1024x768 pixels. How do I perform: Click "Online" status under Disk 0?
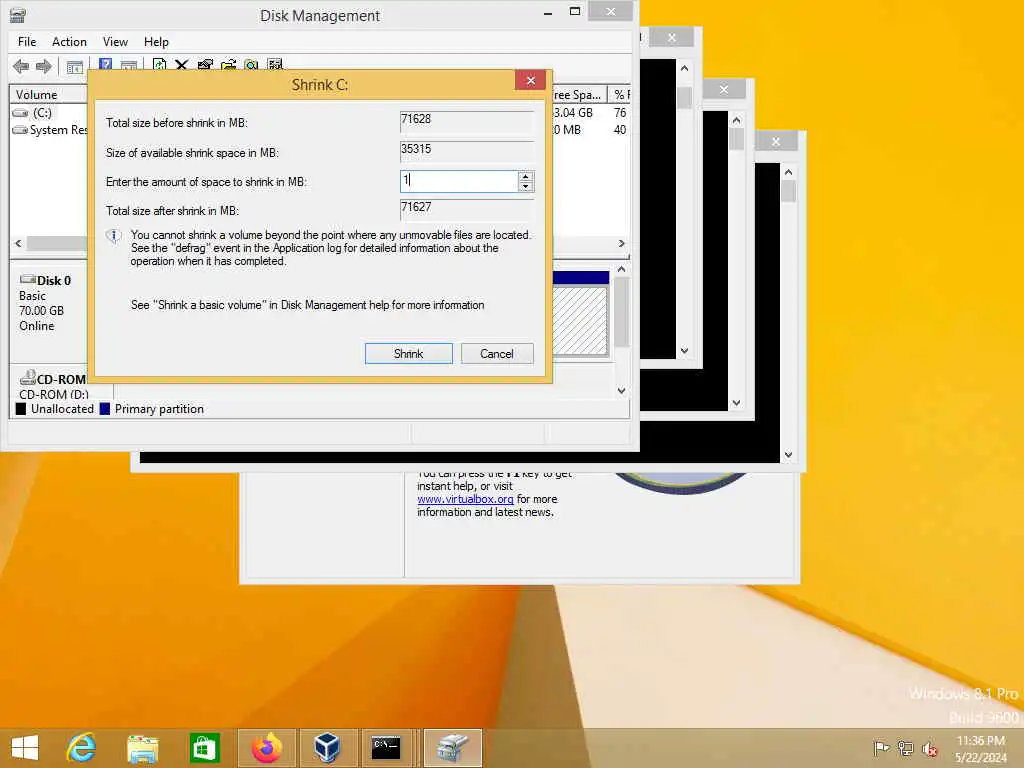(x=37, y=326)
